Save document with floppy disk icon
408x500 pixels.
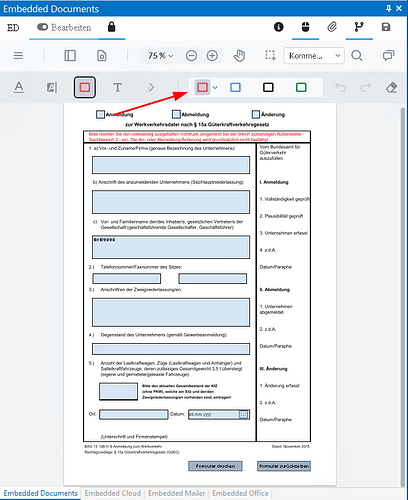tap(386, 27)
